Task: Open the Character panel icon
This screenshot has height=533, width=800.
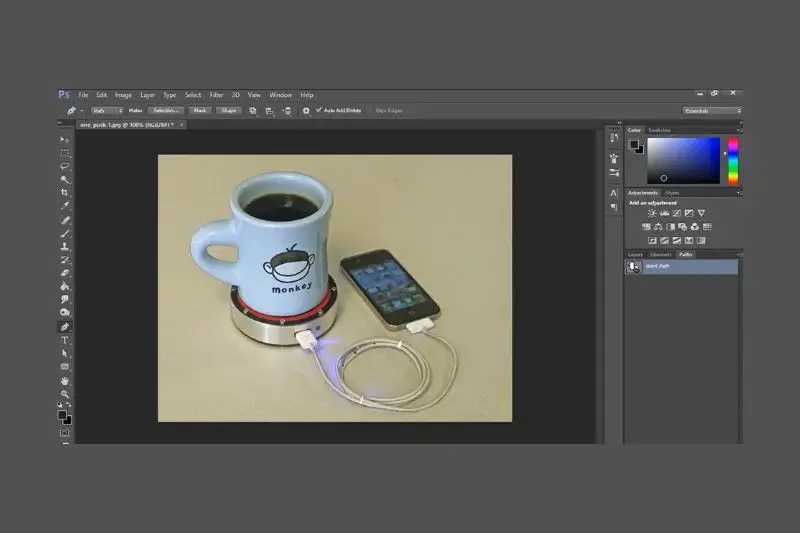Action: [x=613, y=192]
